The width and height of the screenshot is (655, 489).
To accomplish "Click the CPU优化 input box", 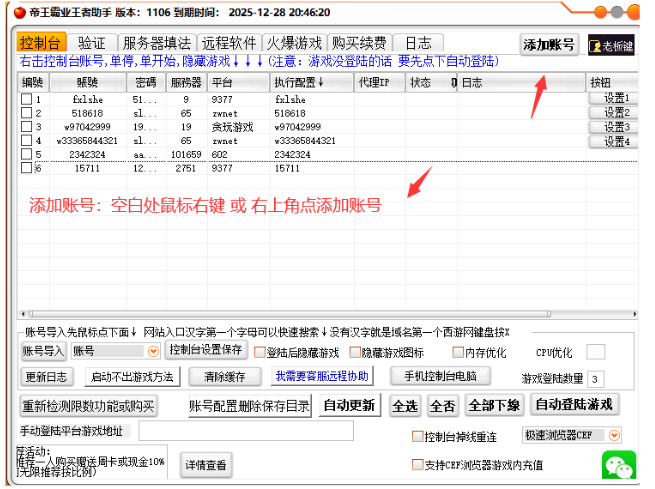I will pyautogui.click(x=595, y=352).
